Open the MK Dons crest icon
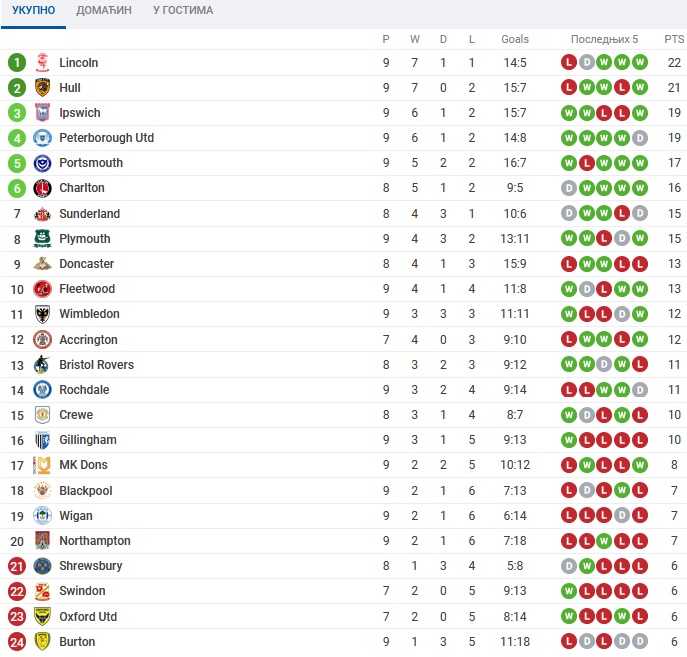Image resolution: width=687 pixels, height=657 pixels. [x=42, y=465]
